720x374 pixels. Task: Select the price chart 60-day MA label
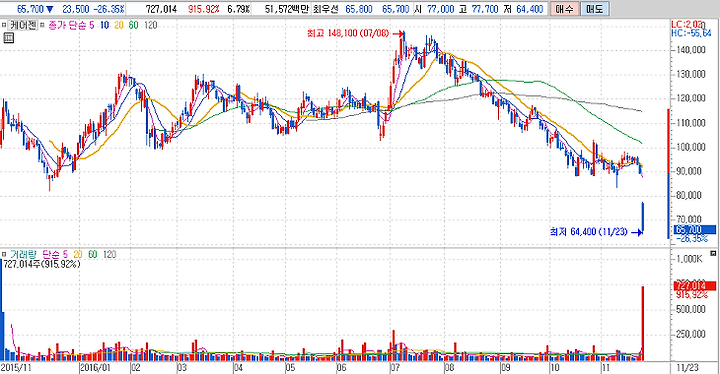click(133, 25)
